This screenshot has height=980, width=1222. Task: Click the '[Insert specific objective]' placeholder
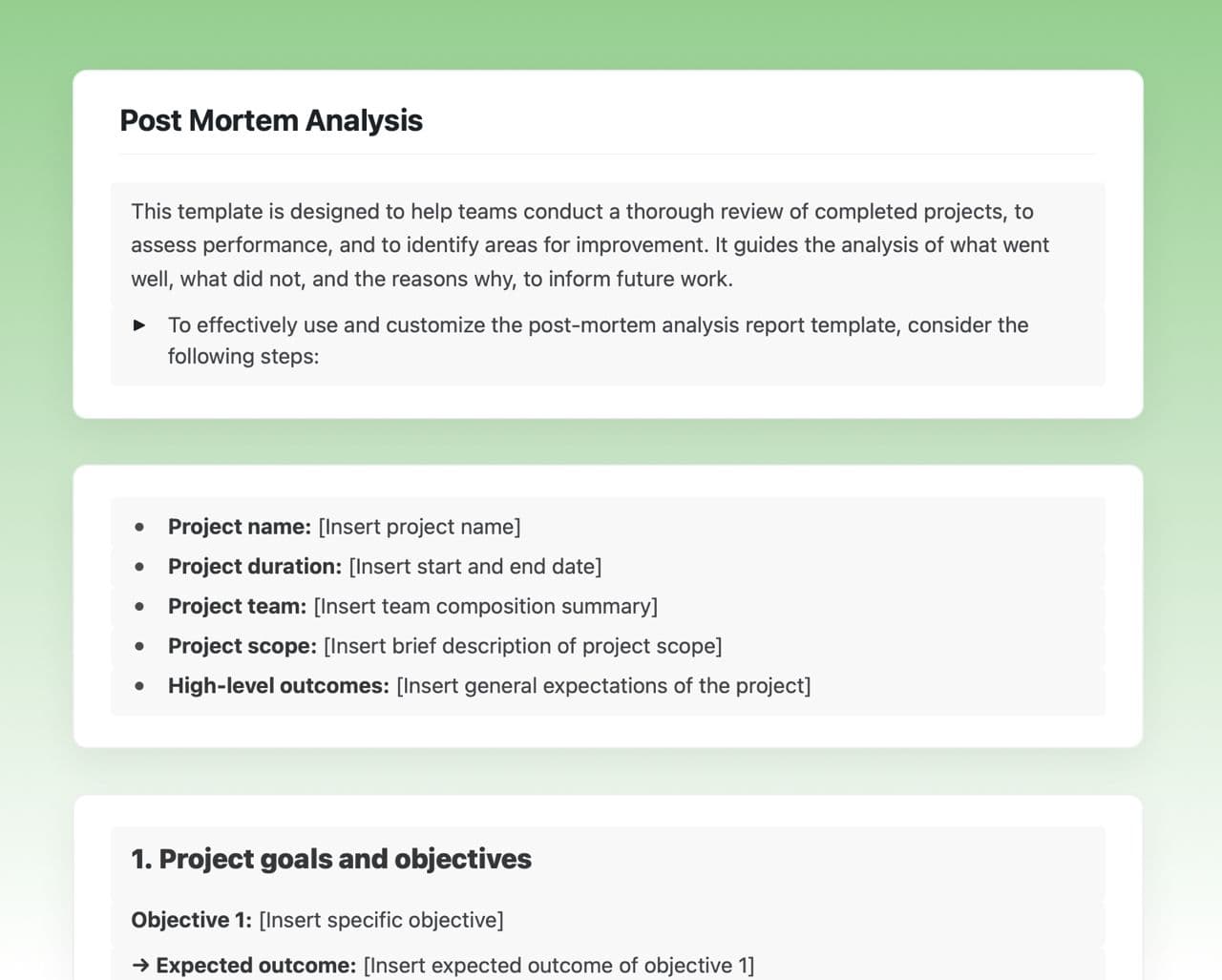click(381, 920)
